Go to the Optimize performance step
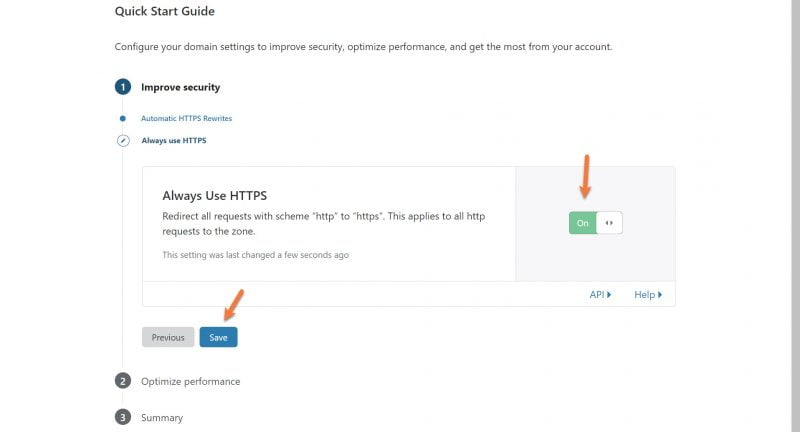The width and height of the screenshot is (800, 432). click(x=190, y=381)
